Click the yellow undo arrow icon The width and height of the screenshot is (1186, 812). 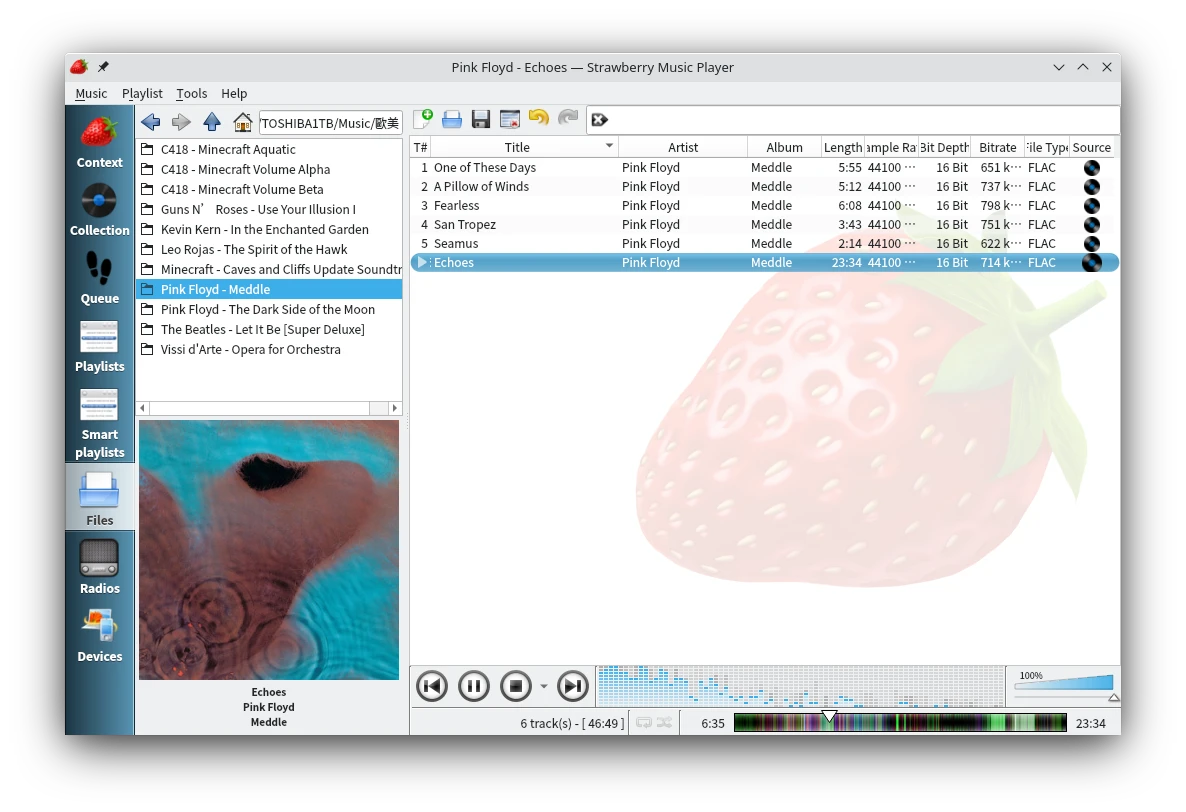point(539,119)
